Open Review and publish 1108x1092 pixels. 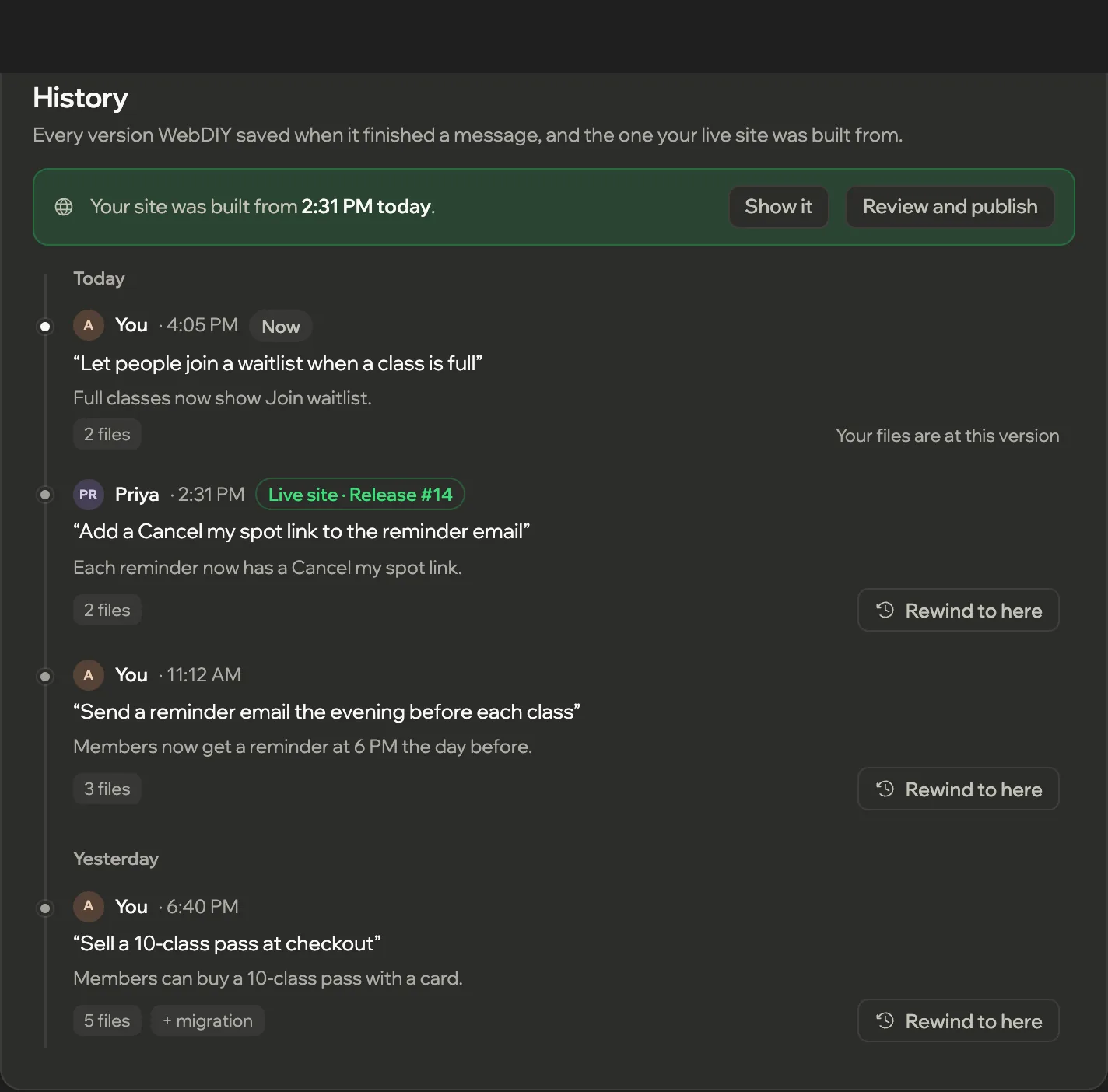(949, 207)
